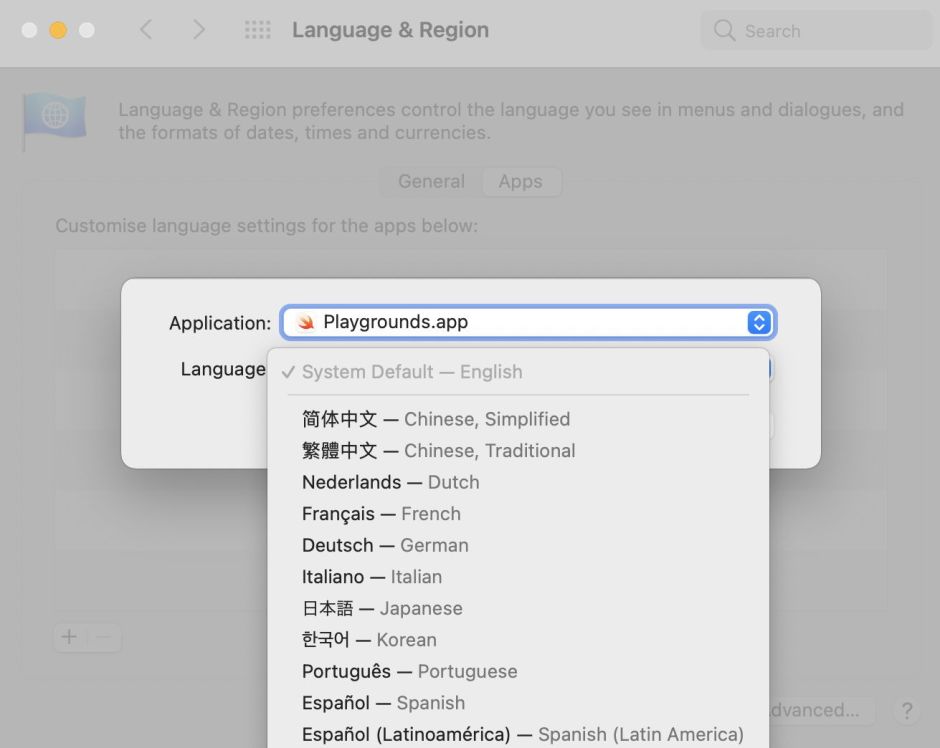Select System Default — English option

tap(412, 372)
